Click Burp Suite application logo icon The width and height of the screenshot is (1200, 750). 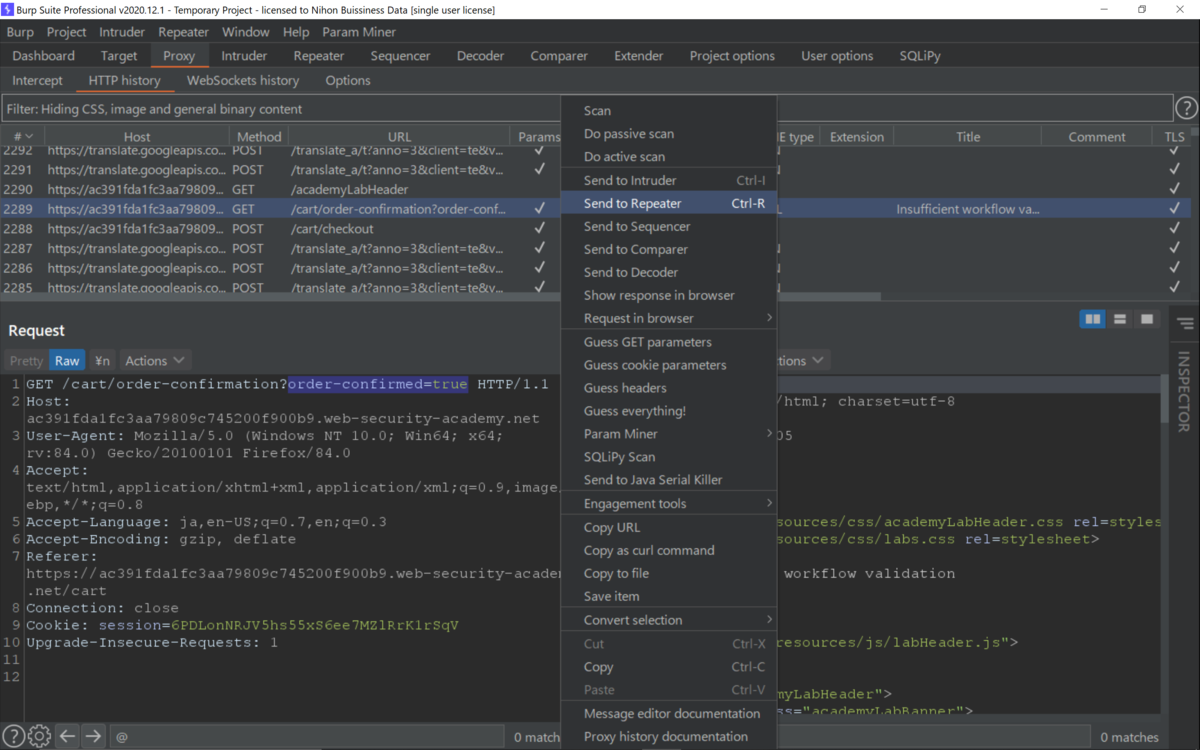pos(10,10)
